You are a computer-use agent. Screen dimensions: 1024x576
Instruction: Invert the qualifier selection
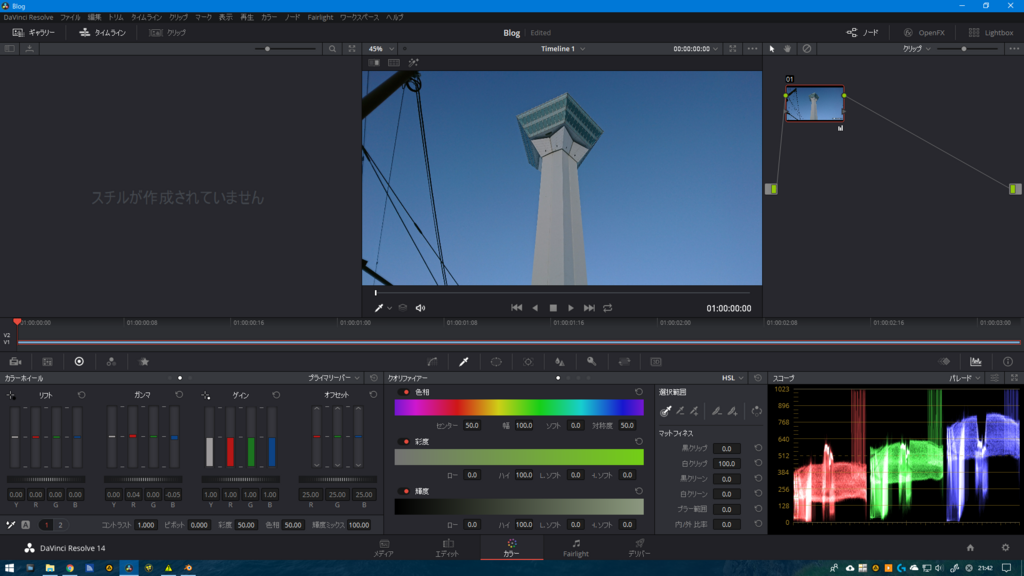click(x=756, y=411)
